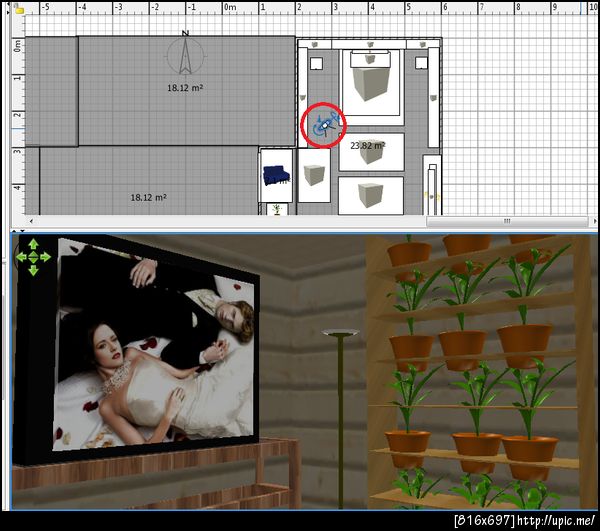Select the top-right corner shelf item

pyautogui.click(x=422, y=44)
